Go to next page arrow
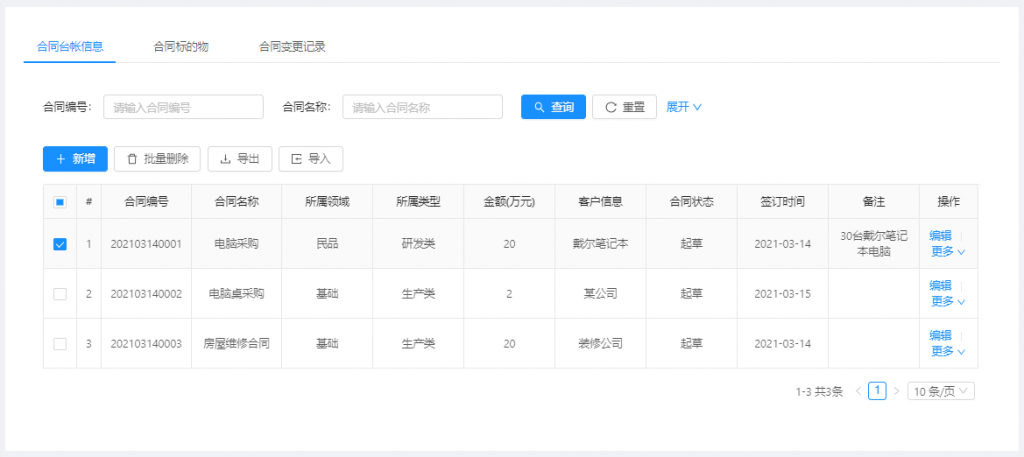Image resolution: width=1024 pixels, height=457 pixels. pos(896,391)
